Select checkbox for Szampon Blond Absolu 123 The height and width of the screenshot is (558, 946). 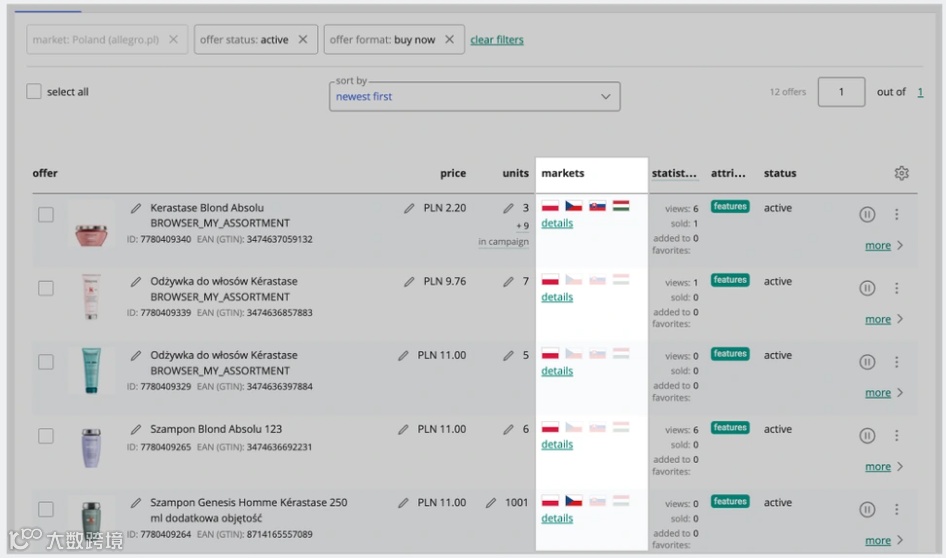(46, 436)
